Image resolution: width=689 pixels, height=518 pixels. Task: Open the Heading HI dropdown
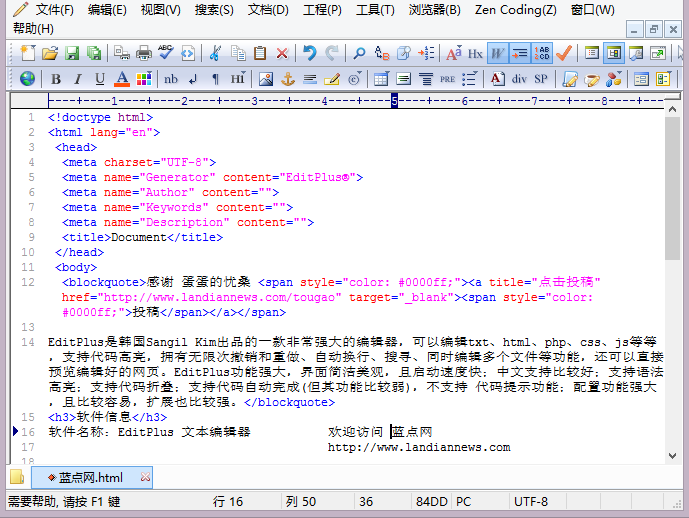pos(238,79)
